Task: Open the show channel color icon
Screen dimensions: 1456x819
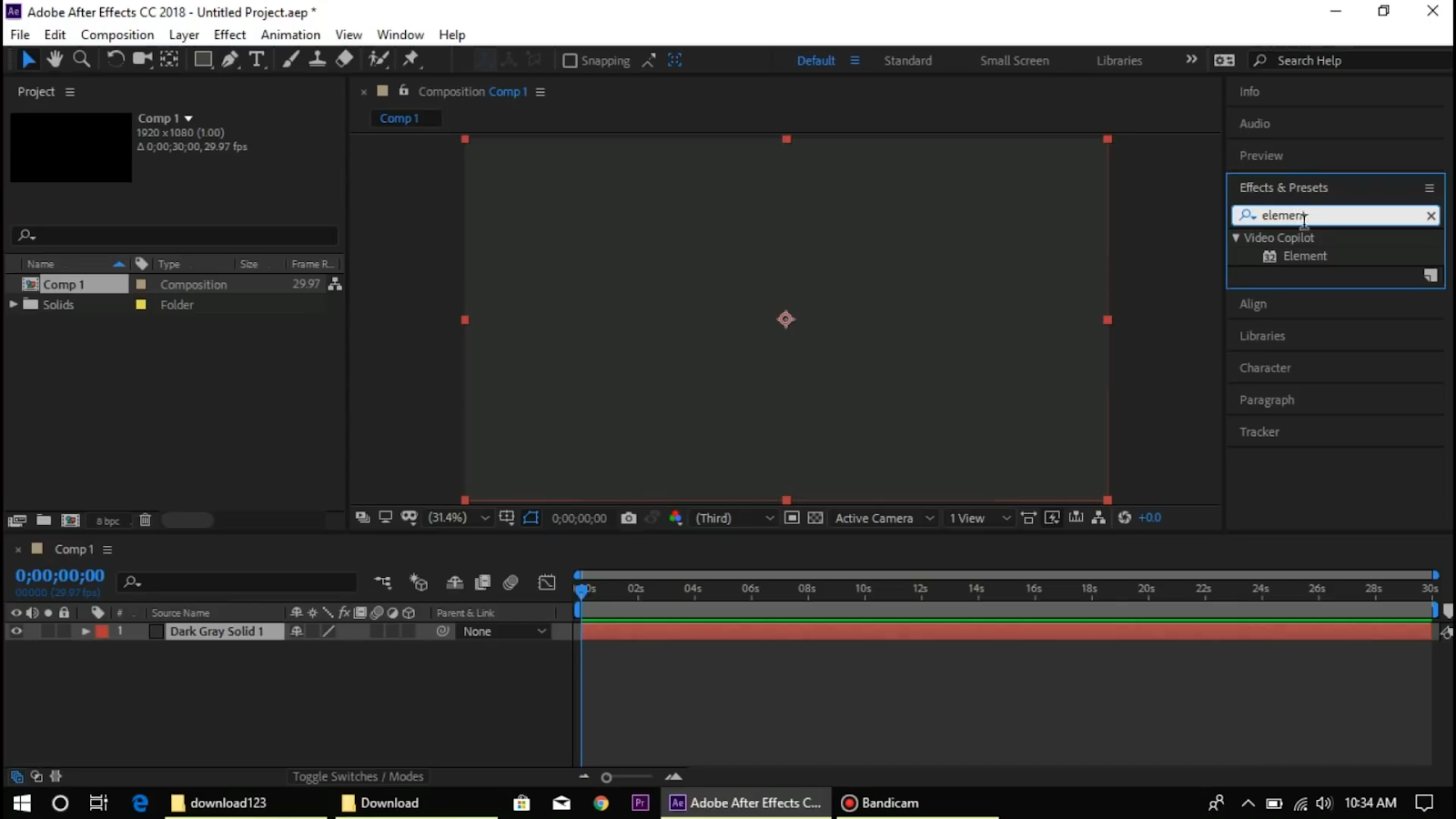Action: 676,518
